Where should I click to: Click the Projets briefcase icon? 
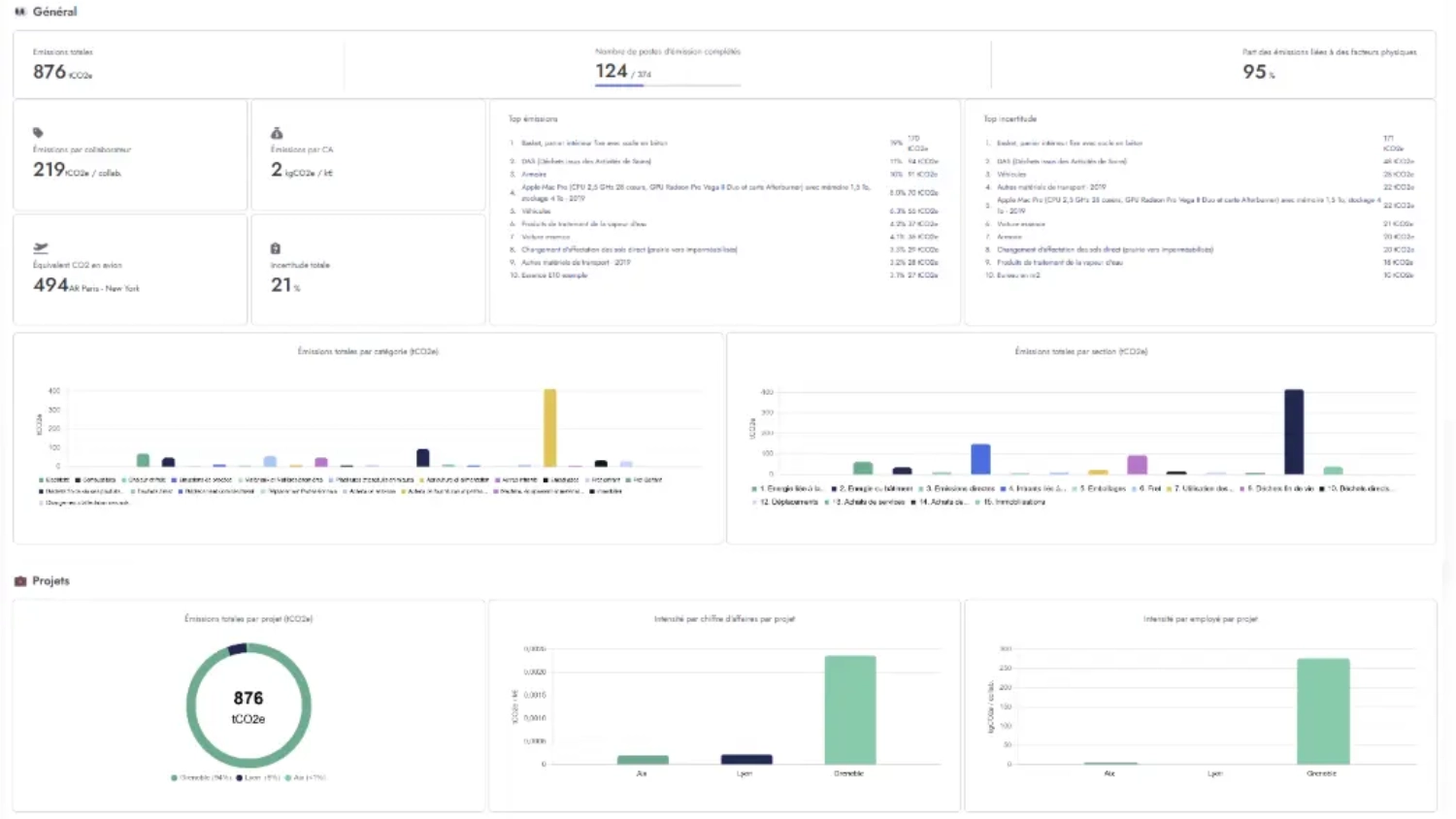pos(20,581)
